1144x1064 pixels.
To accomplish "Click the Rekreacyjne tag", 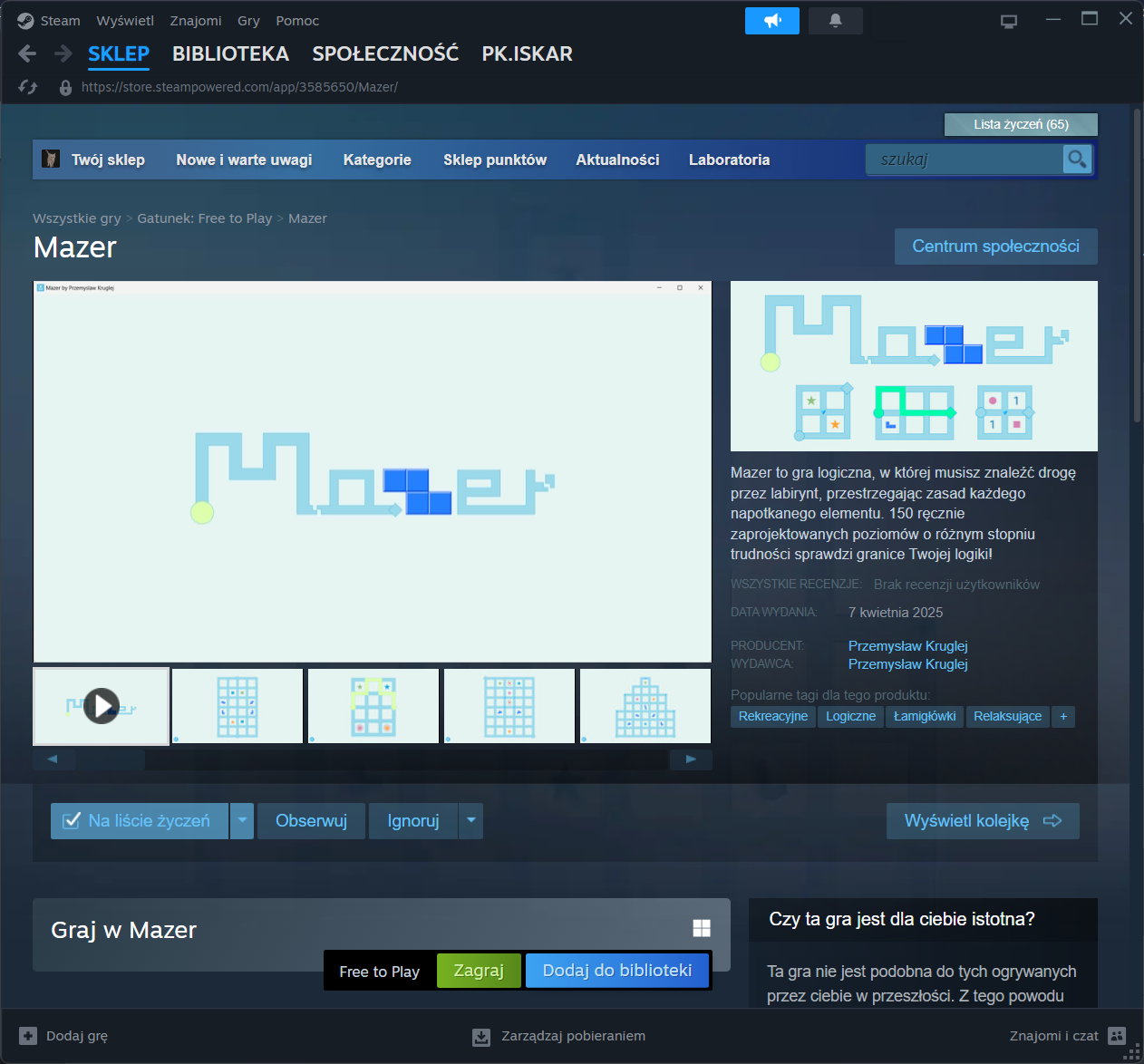I will [x=773, y=717].
